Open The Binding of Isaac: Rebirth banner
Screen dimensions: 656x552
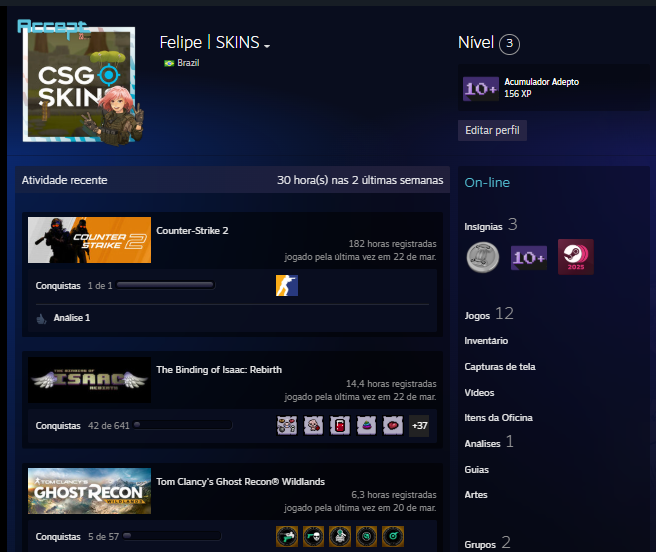tap(90, 380)
